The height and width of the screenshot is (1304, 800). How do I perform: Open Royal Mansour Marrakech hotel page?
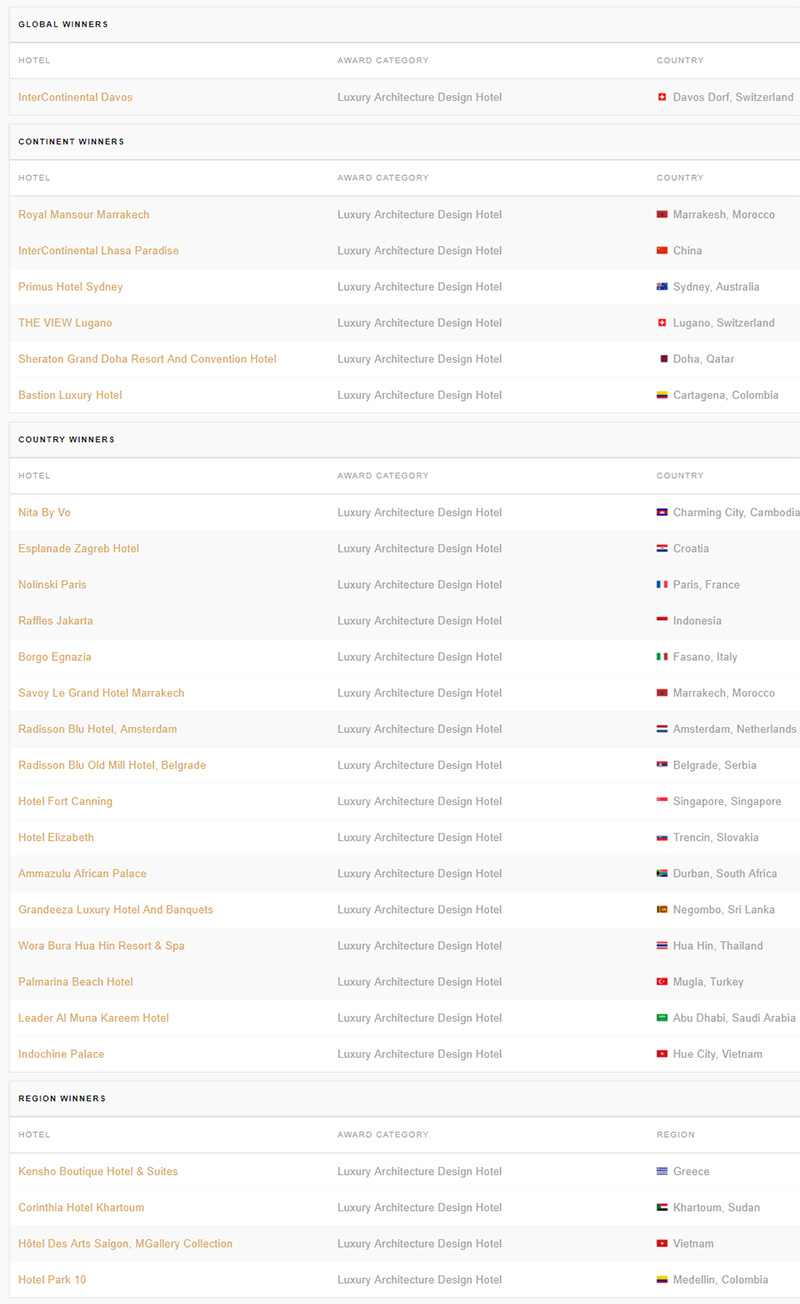click(84, 215)
